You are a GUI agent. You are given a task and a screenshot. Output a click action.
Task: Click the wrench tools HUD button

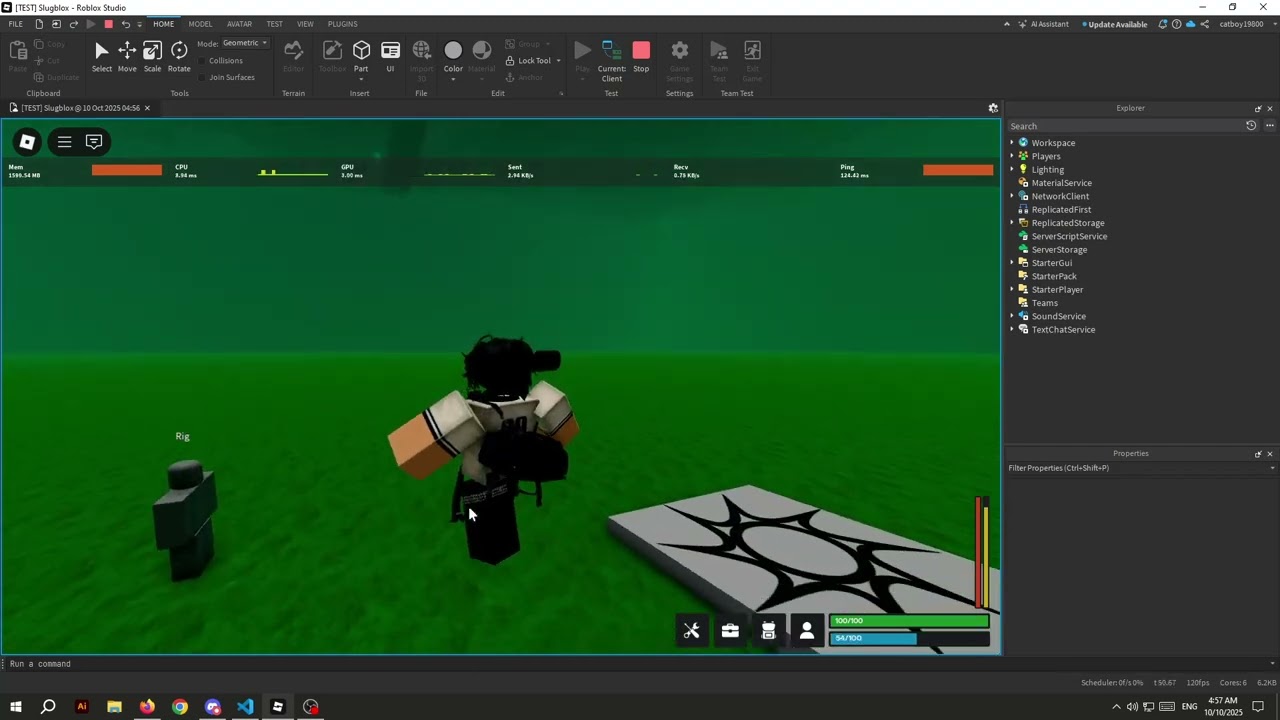(x=692, y=631)
